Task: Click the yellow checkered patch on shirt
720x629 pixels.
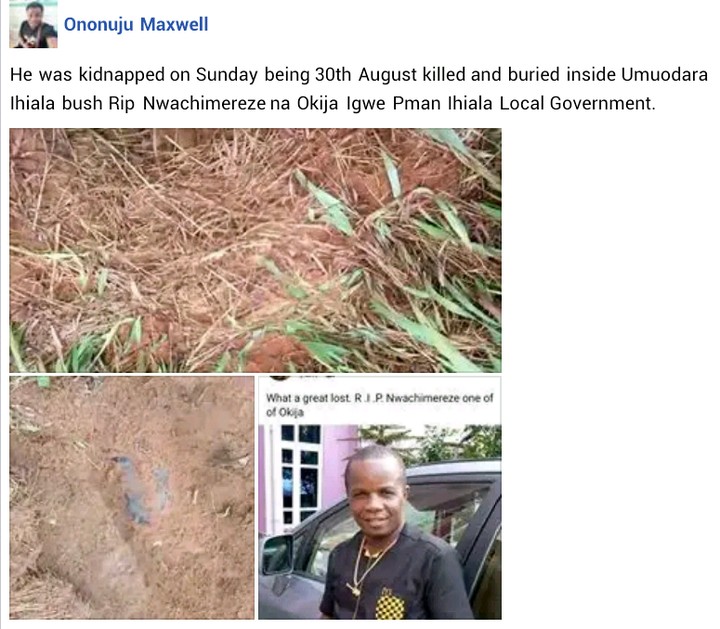Action: (390, 605)
